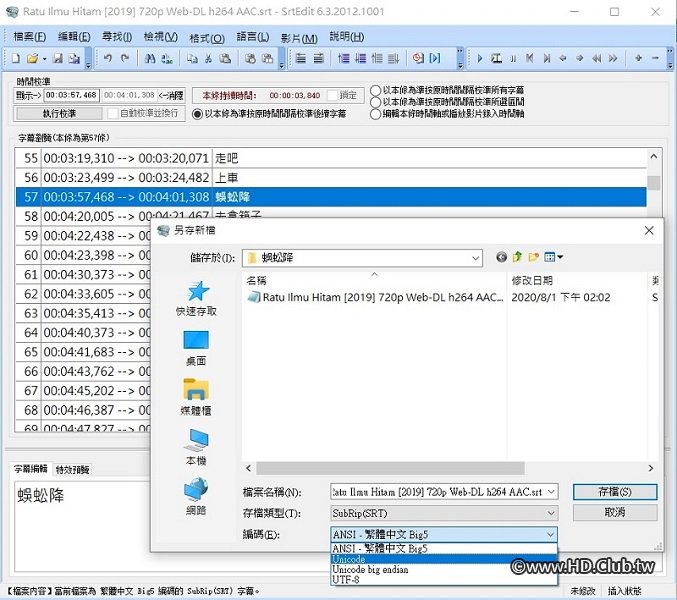The height and width of the screenshot is (600, 677).
Task: Click the subtitle list scroll up arrow
Action: (653, 157)
